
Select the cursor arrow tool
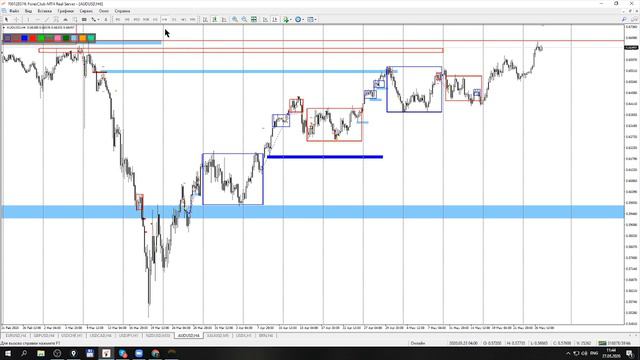click(6, 19)
